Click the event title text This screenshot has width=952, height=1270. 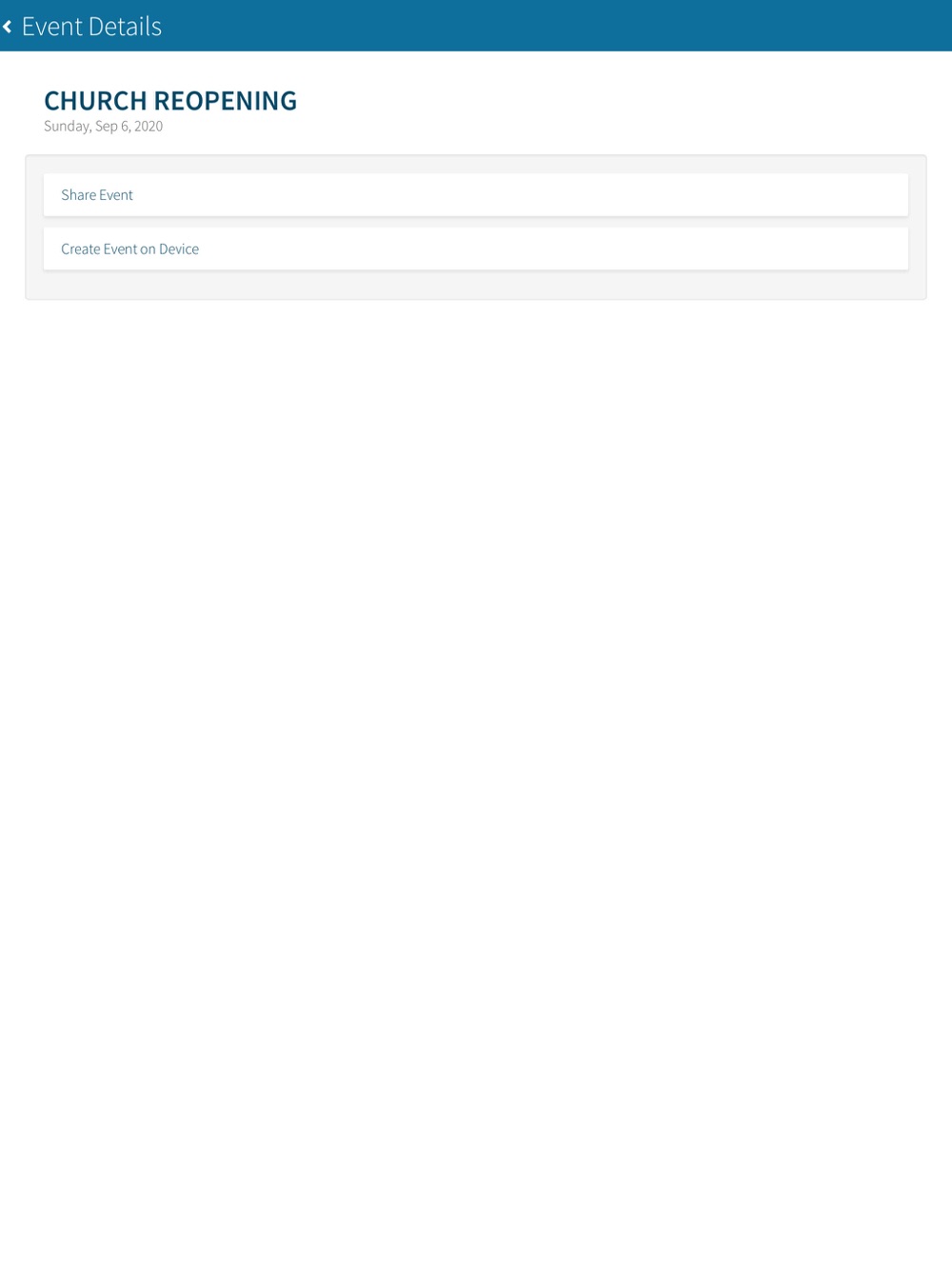click(170, 100)
